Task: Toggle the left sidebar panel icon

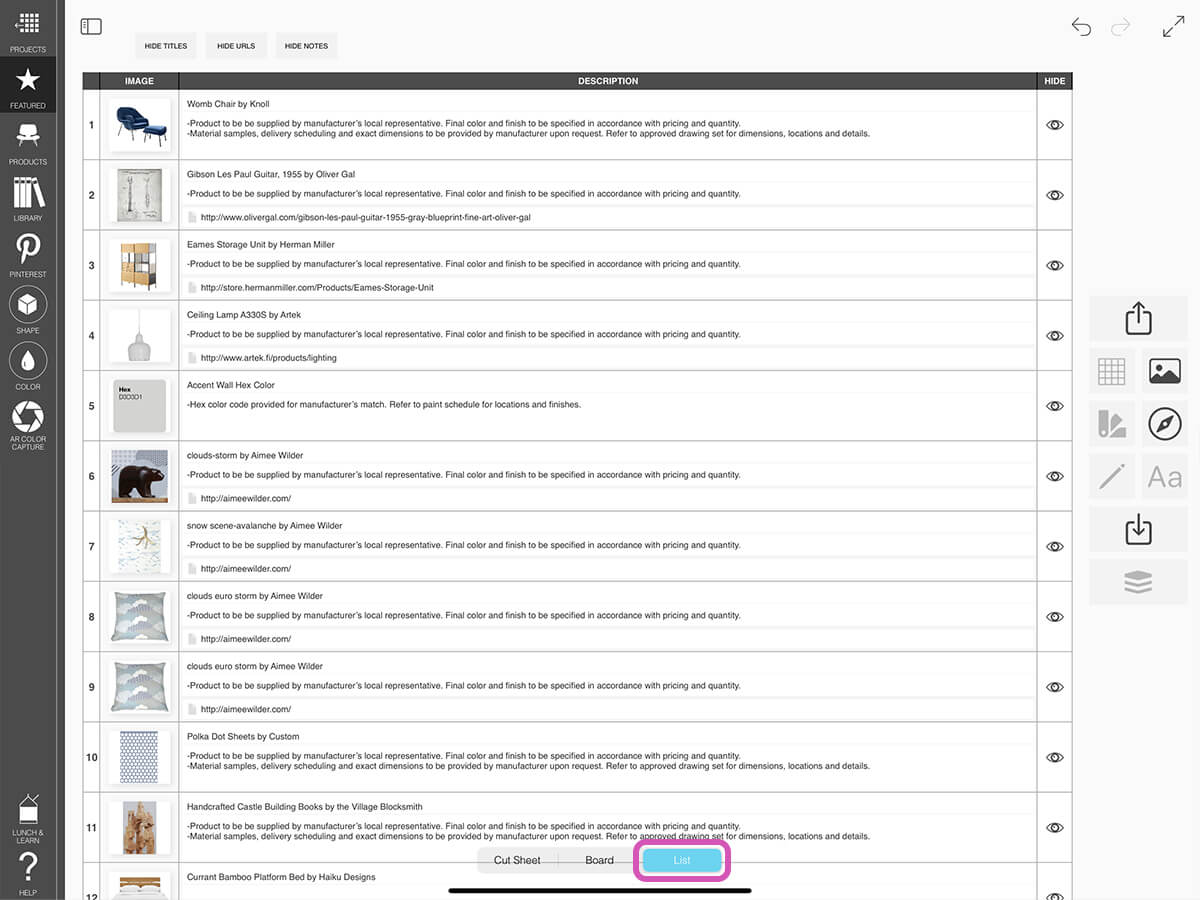Action: (x=91, y=27)
